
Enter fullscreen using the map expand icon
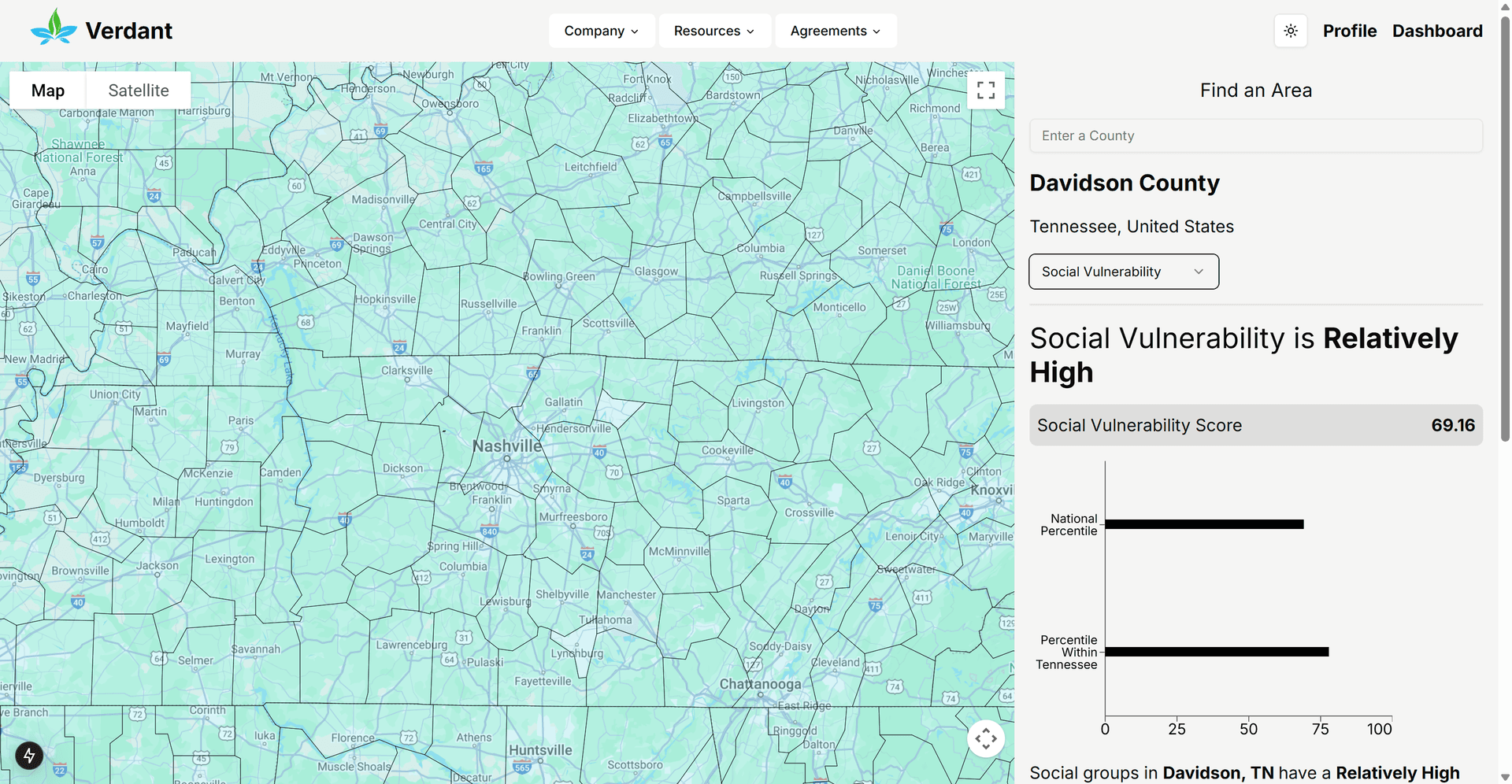pyautogui.click(x=985, y=90)
